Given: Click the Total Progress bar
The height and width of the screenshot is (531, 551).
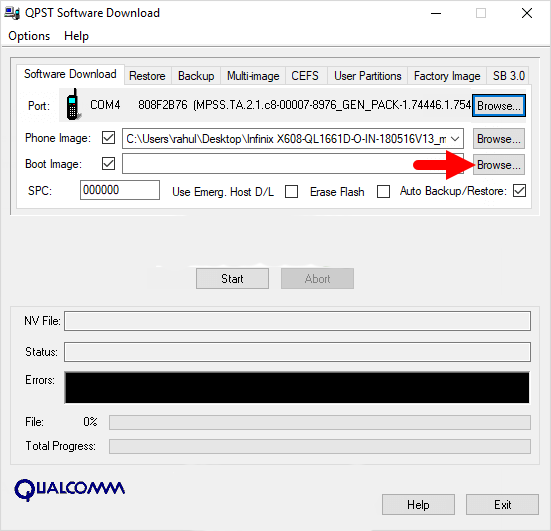Looking at the screenshot, I should (320, 446).
